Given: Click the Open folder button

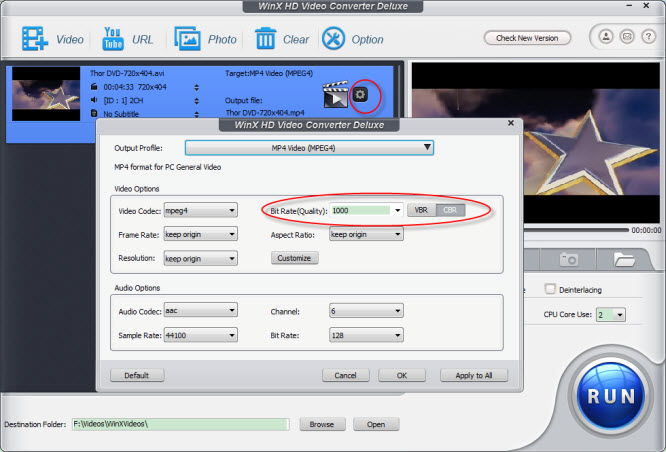Looking at the screenshot, I should click(376, 424).
